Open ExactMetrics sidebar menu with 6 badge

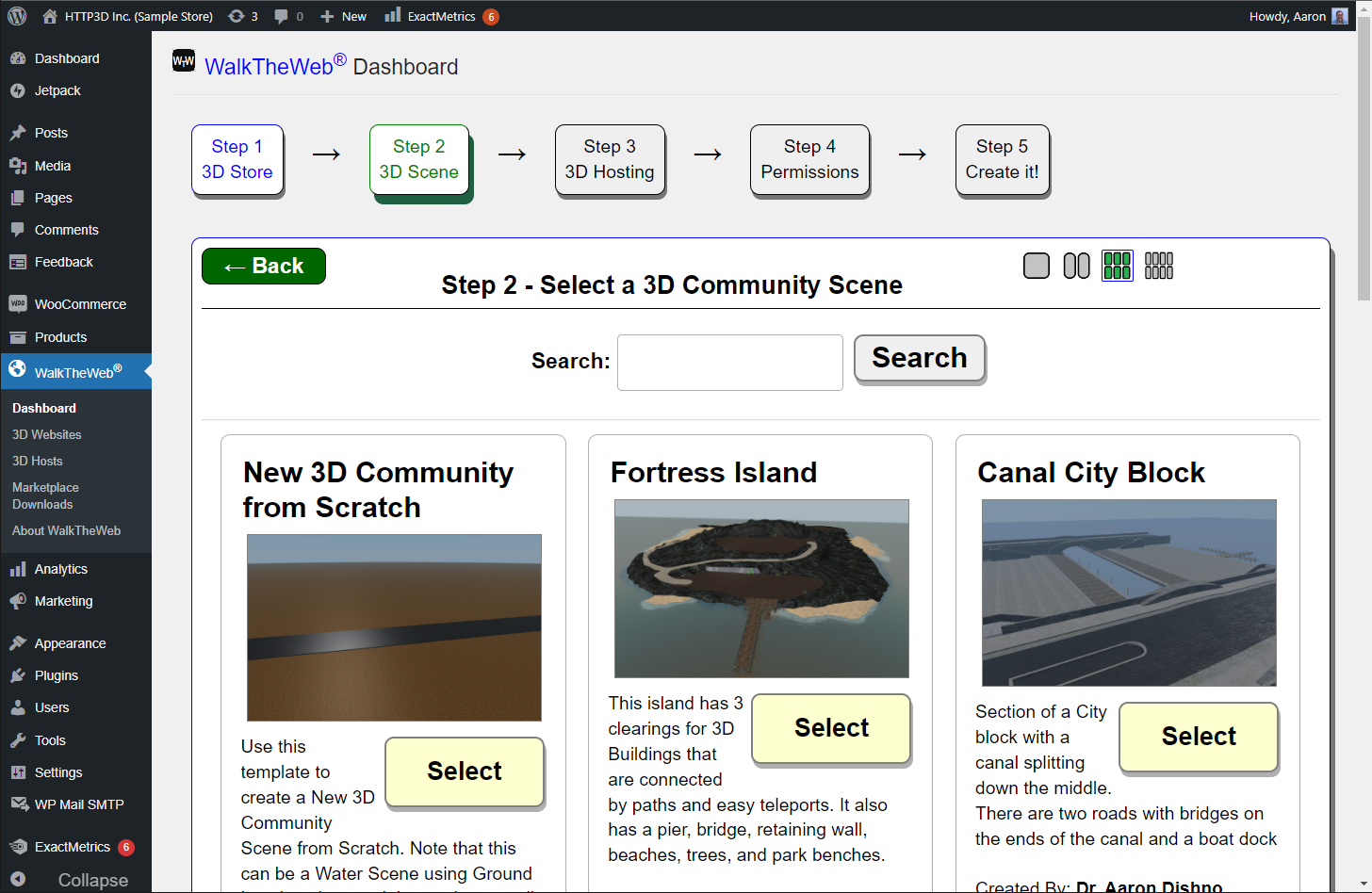point(75,847)
